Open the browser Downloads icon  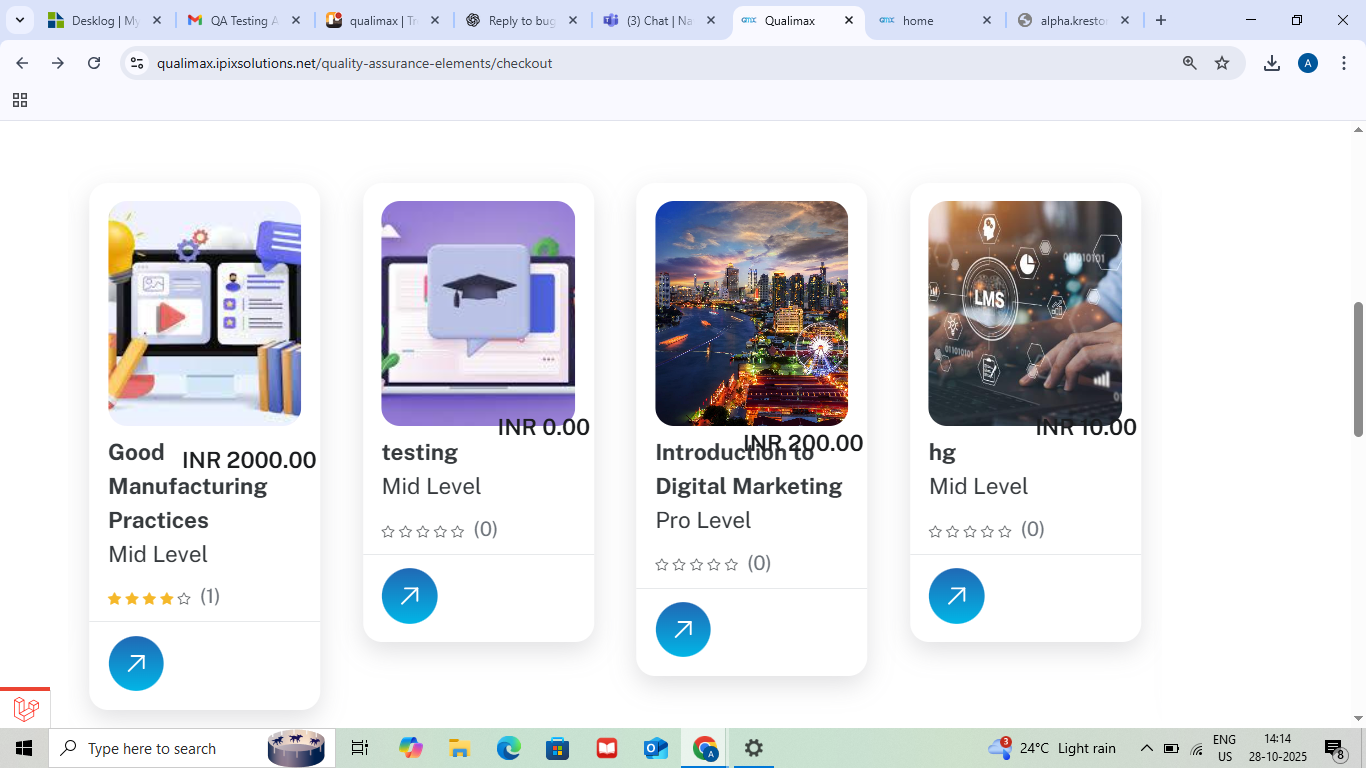(1271, 63)
